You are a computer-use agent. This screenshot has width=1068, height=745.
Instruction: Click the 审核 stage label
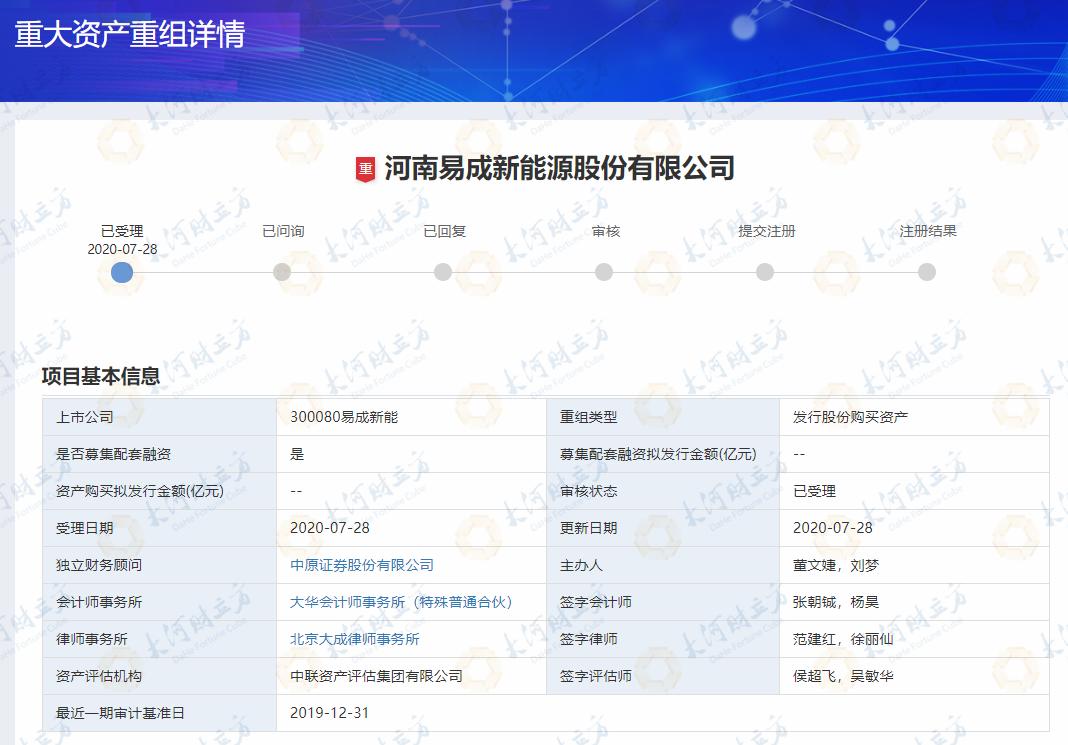606,232
